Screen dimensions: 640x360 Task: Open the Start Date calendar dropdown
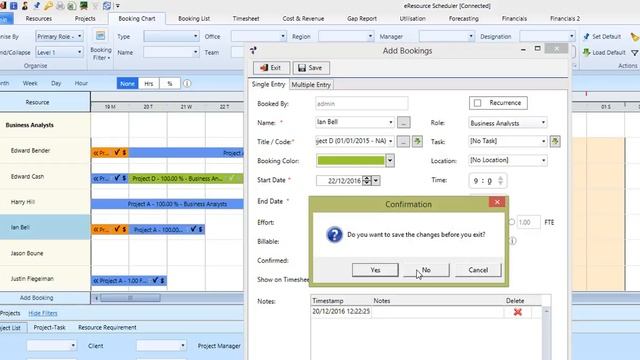click(x=376, y=180)
